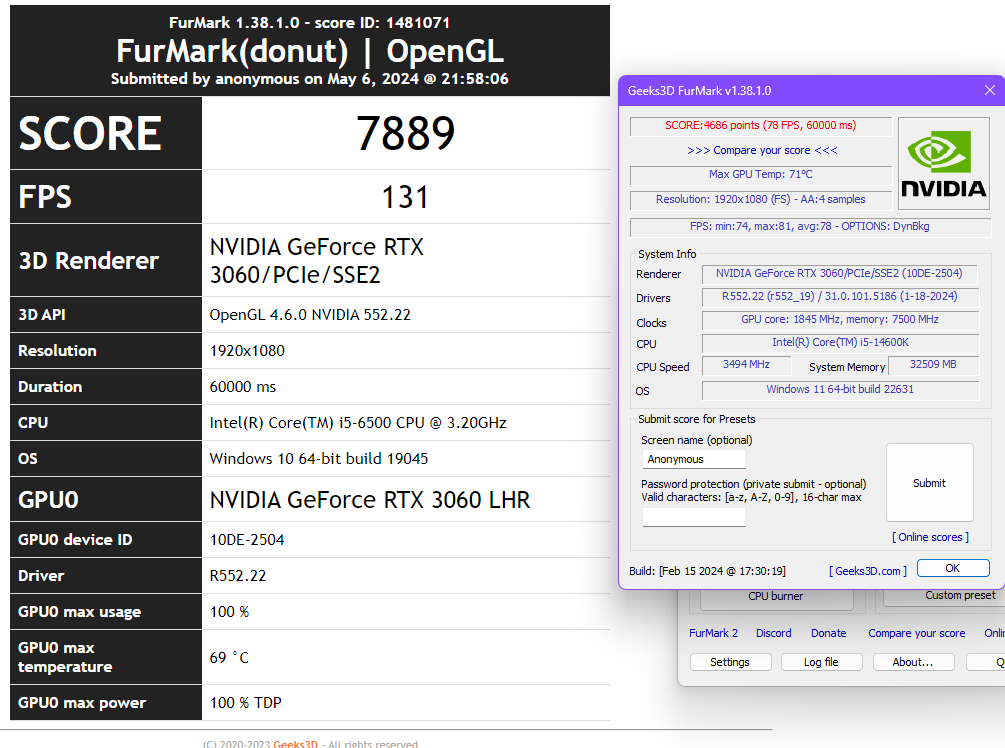
Task: Click the Renderer RTX 3060 value
Action: [840, 274]
